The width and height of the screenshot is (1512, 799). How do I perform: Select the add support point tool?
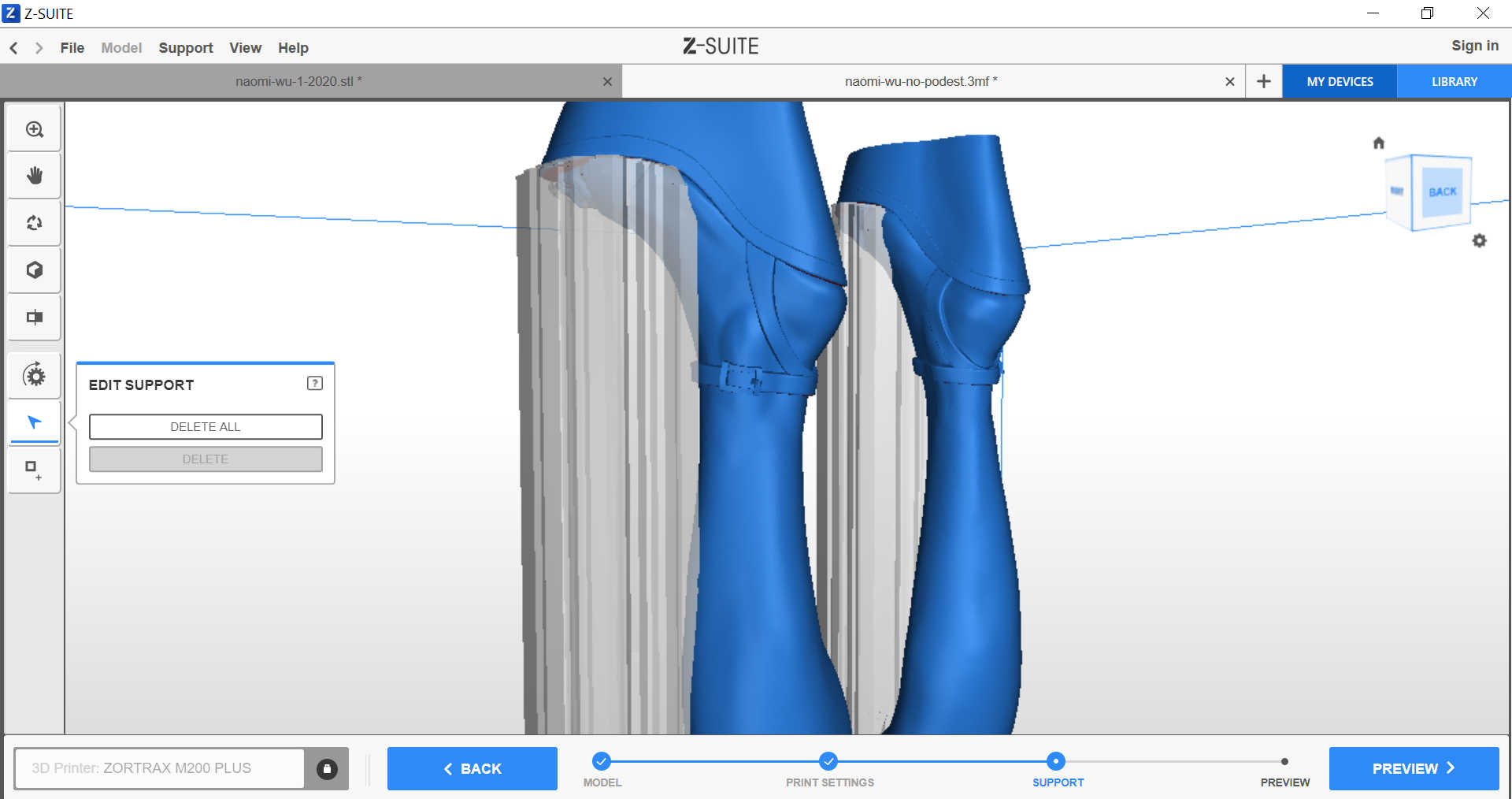point(34,470)
